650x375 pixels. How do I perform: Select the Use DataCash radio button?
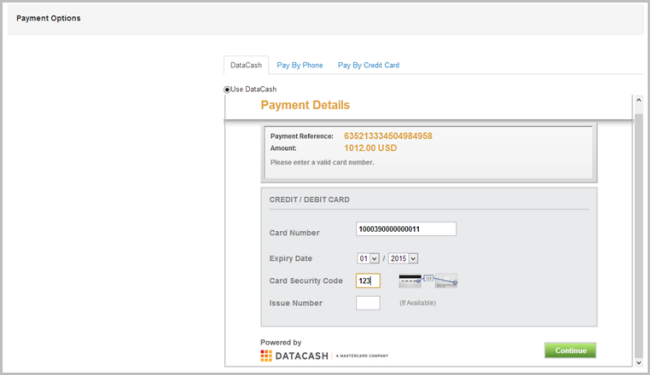[227, 90]
